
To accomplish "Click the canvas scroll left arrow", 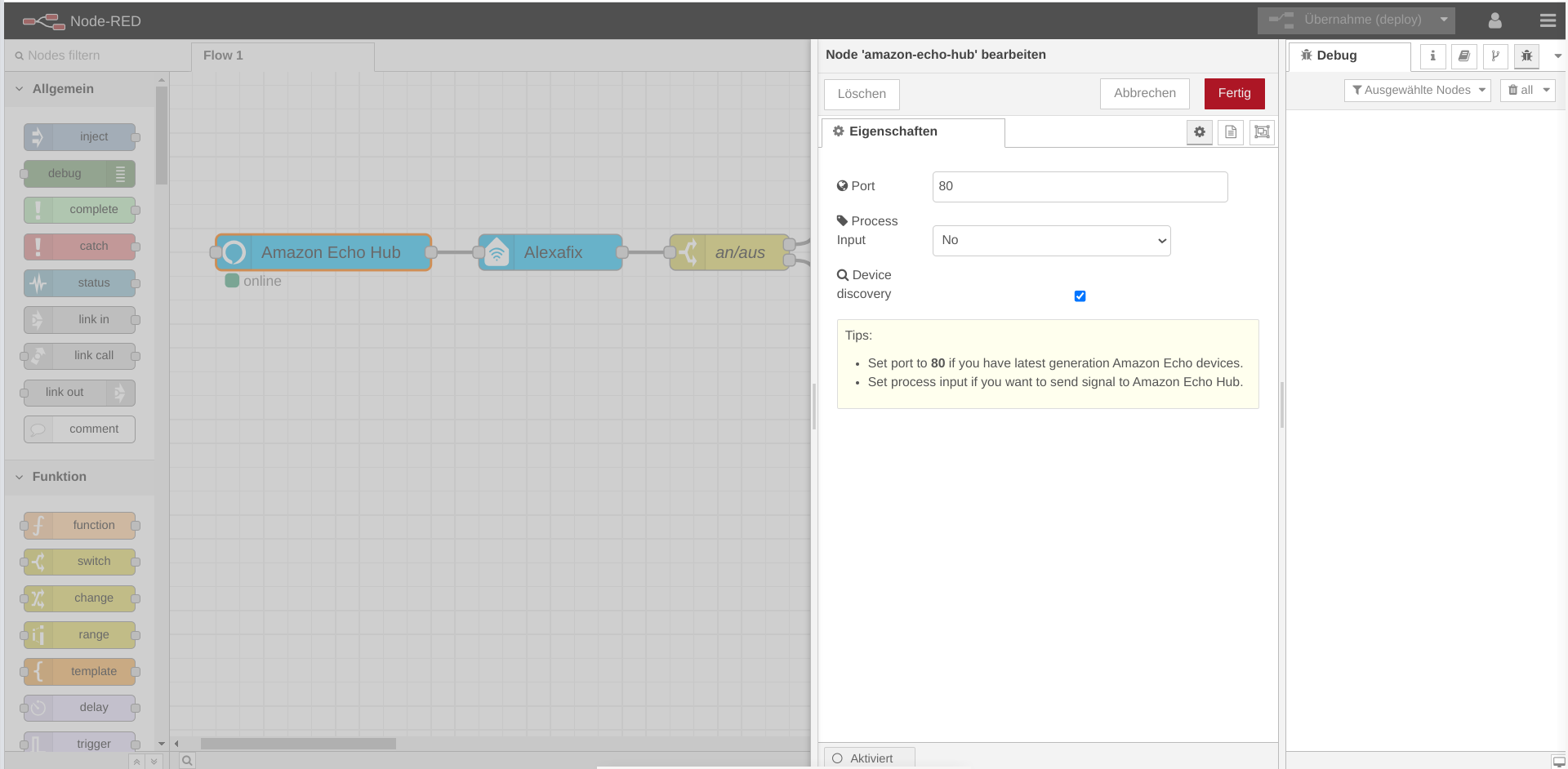I will 176,744.
